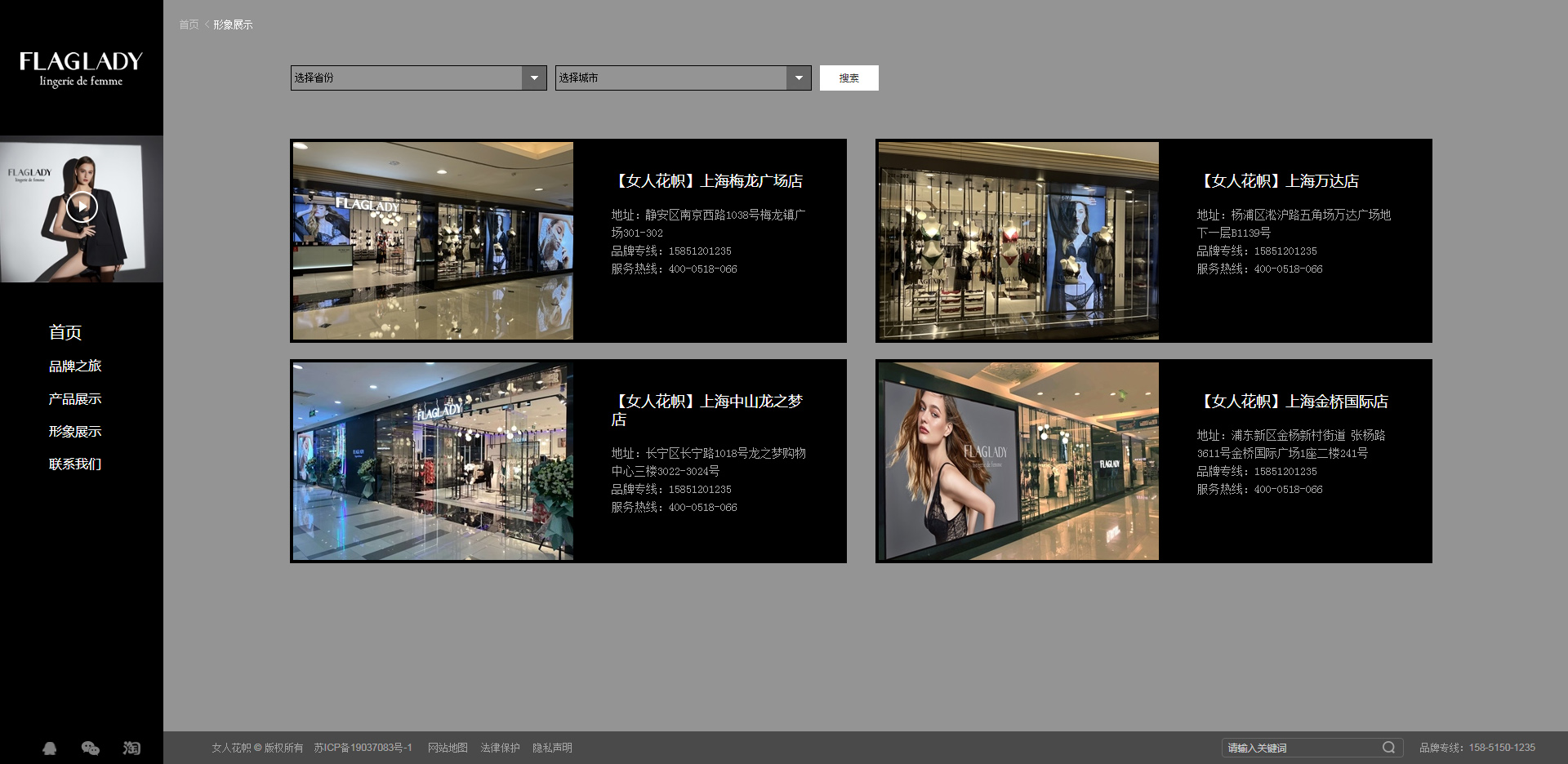This screenshot has width=1568, height=764.
Task: Click 首页 breadcrumb link
Action: tap(189, 24)
